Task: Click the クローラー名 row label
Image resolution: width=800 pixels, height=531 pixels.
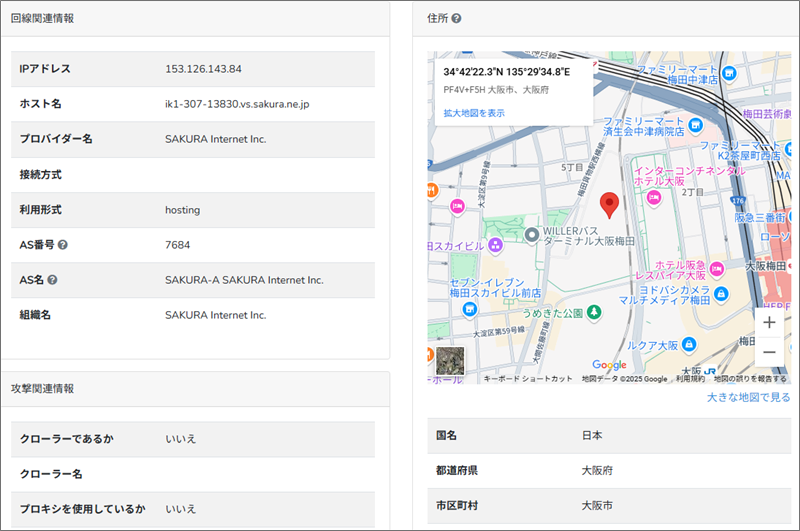Action: click(51, 474)
